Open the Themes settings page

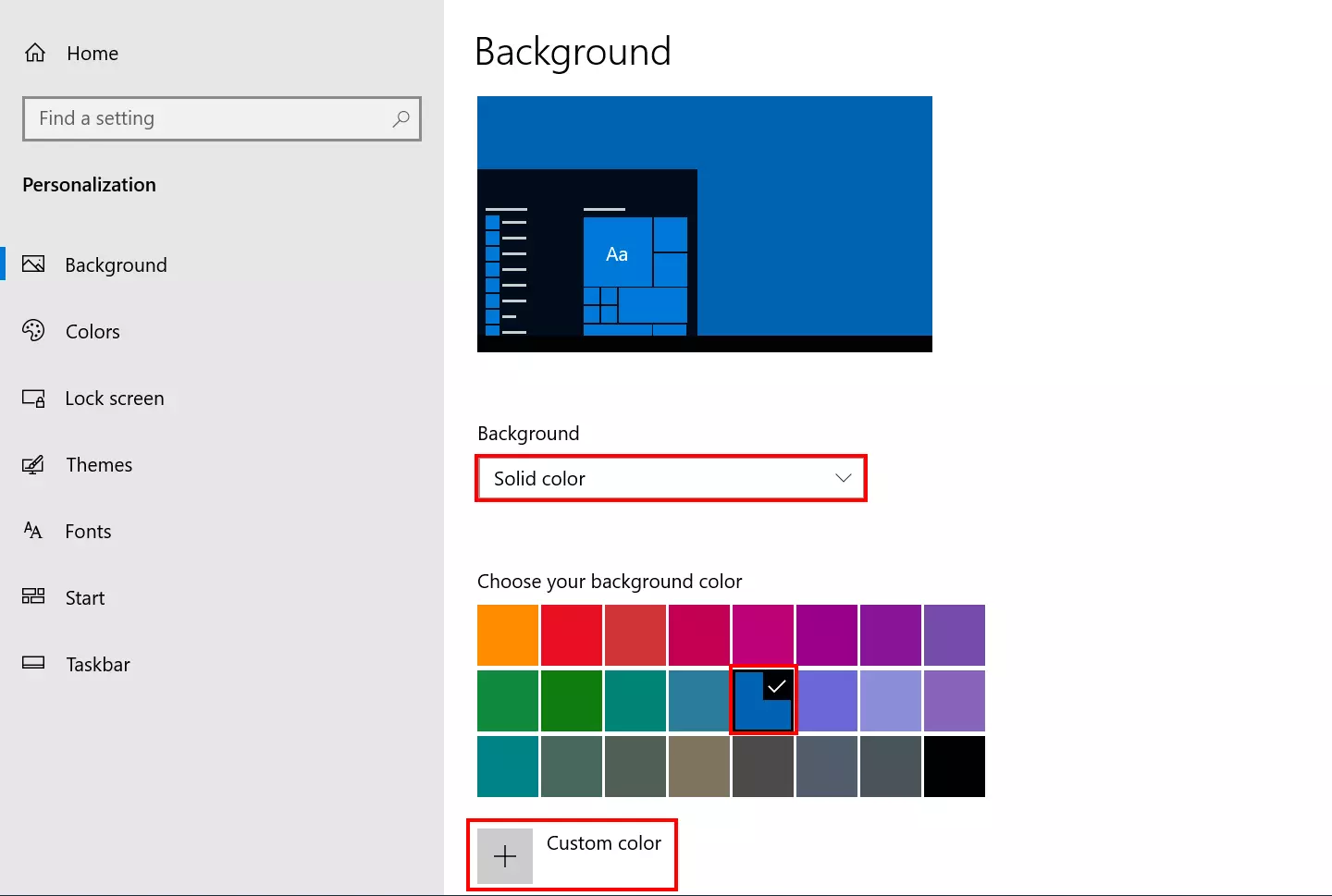point(99,465)
